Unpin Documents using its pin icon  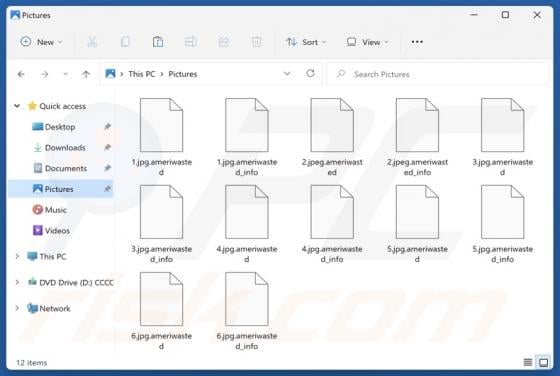click(107, 168)
